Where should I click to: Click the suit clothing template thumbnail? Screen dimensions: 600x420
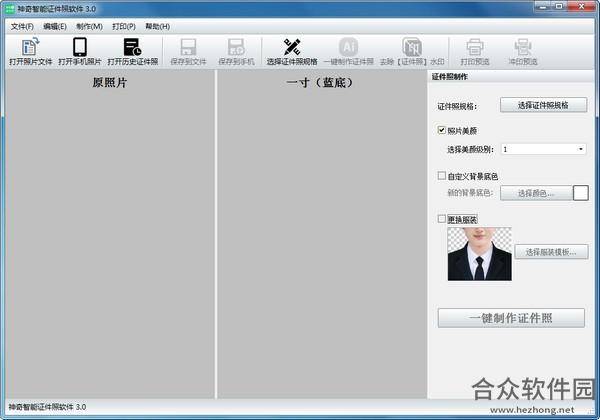tap(479, 254)
